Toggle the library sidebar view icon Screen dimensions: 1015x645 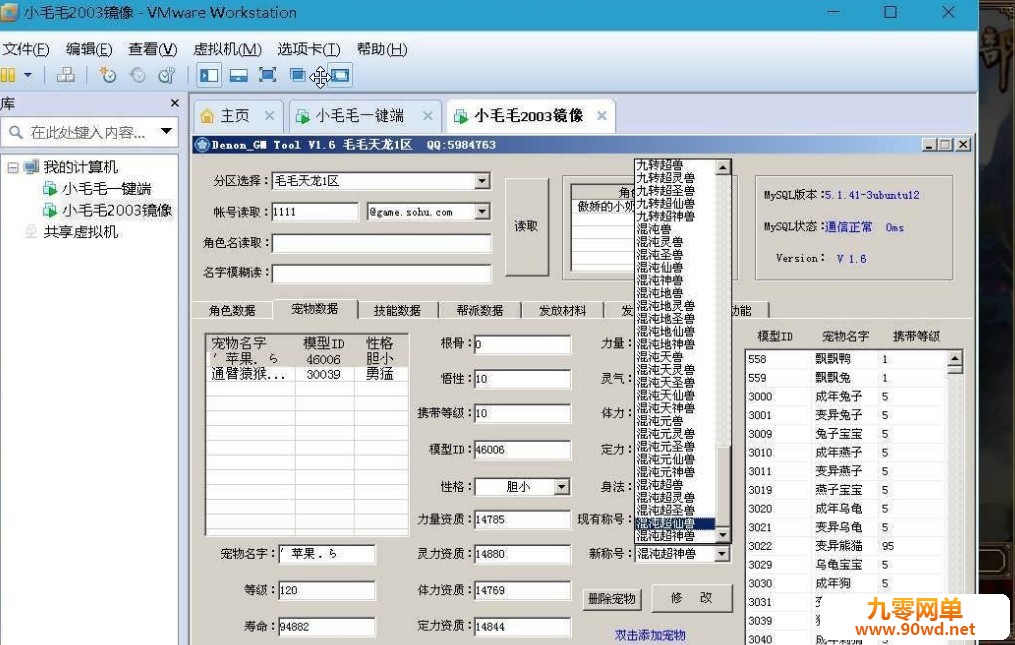pos(209,75)
